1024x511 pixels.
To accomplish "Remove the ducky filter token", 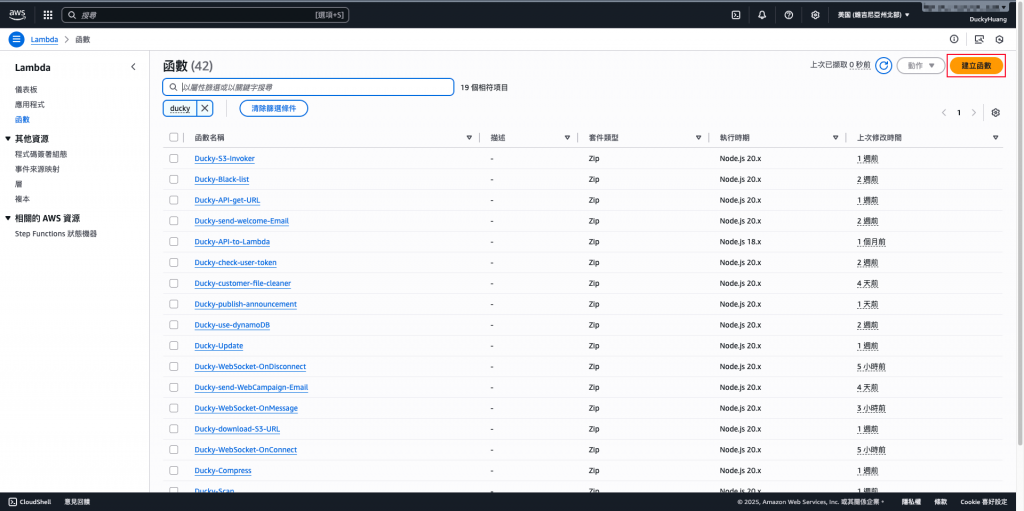I will (x=204, y=108).
